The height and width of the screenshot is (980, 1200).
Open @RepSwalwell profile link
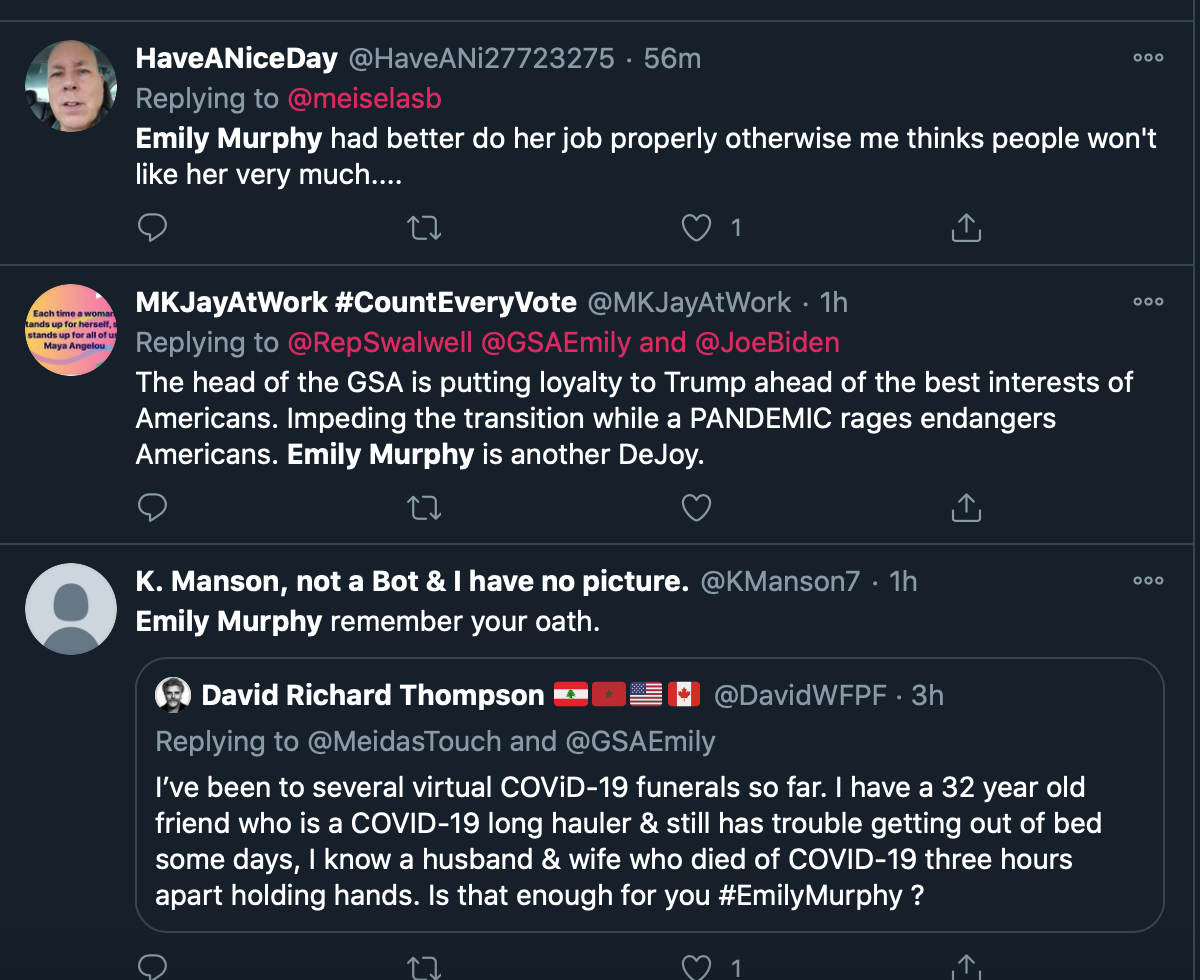click(380, 343)
